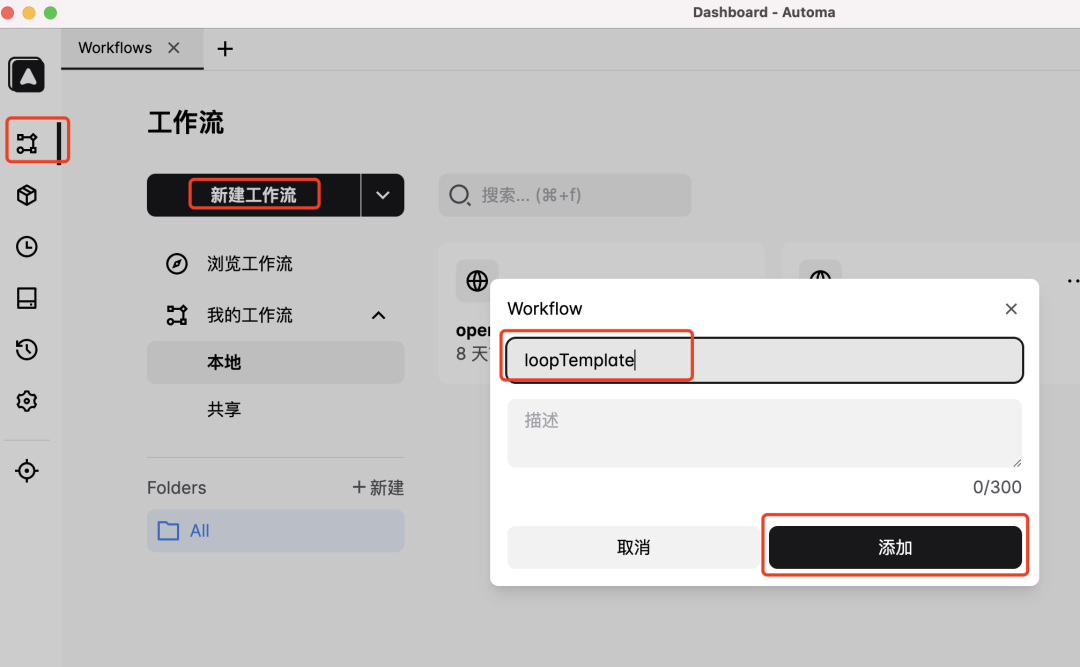Click the 添加 button to add workflow

(895, 546)
